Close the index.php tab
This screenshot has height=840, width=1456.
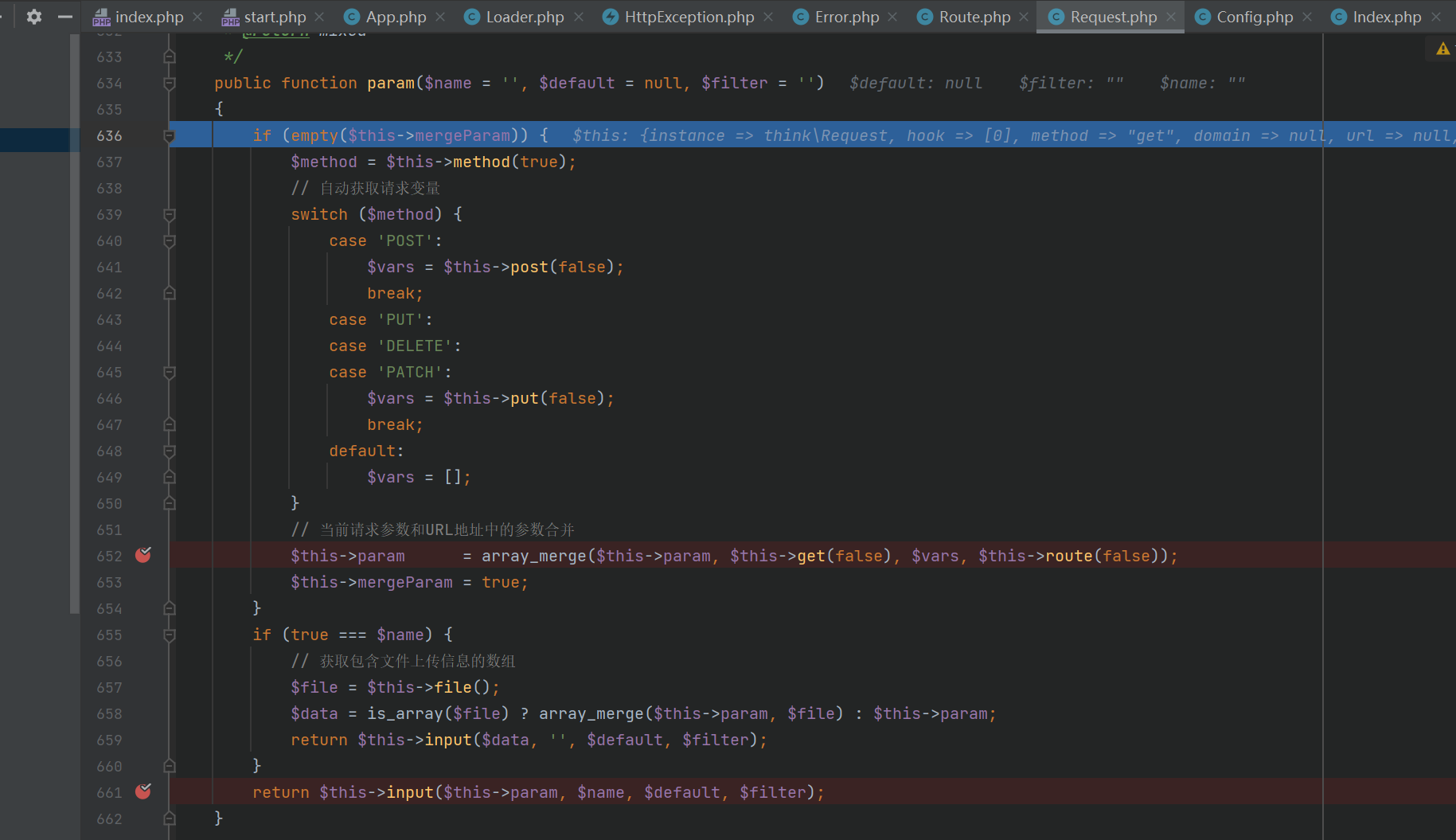point(197,17)
